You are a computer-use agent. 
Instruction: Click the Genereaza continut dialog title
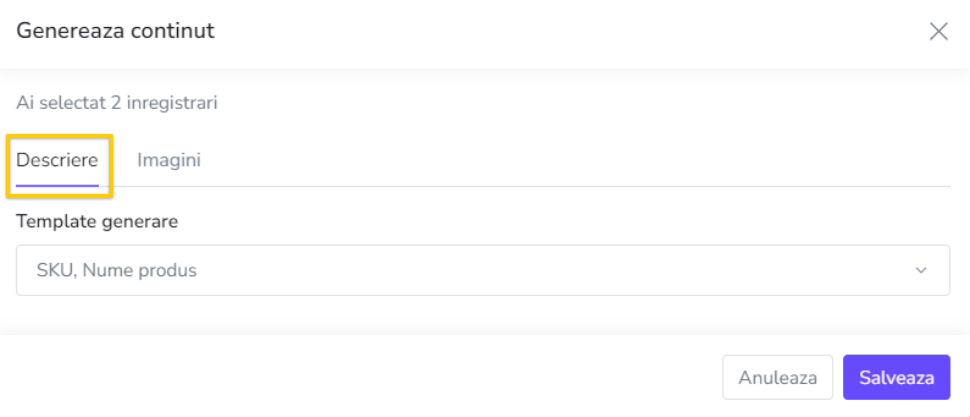click(115, 31)
